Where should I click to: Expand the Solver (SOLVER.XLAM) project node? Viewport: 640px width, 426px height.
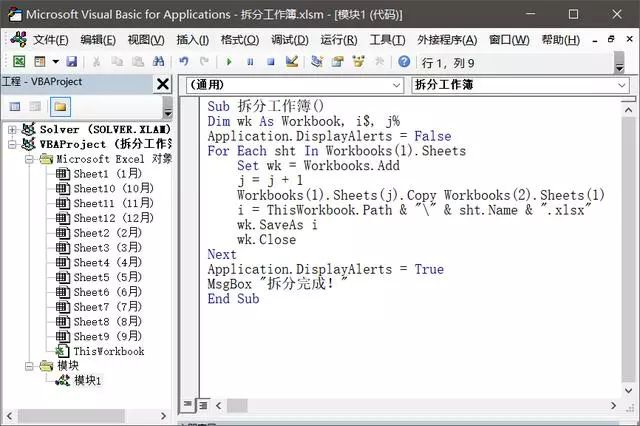[x=12, y=130]
